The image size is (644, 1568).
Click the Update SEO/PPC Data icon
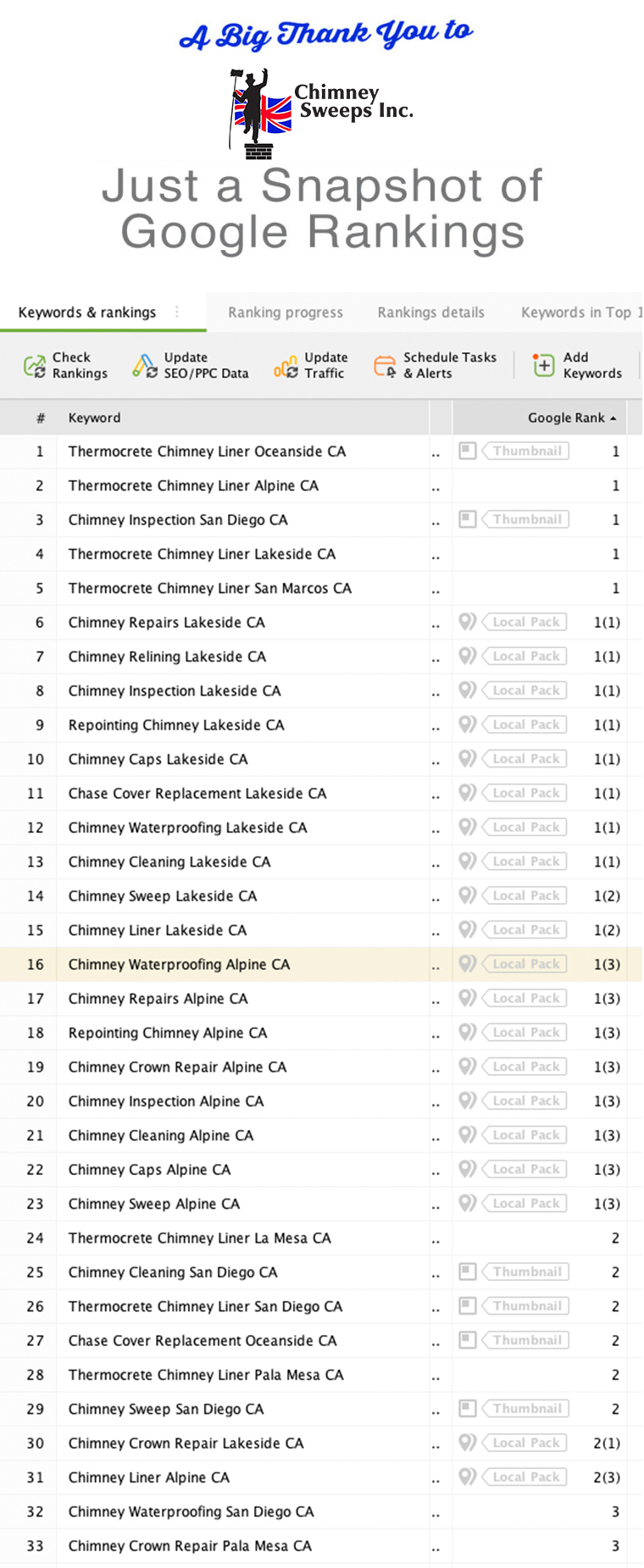[x=145, y=366]
